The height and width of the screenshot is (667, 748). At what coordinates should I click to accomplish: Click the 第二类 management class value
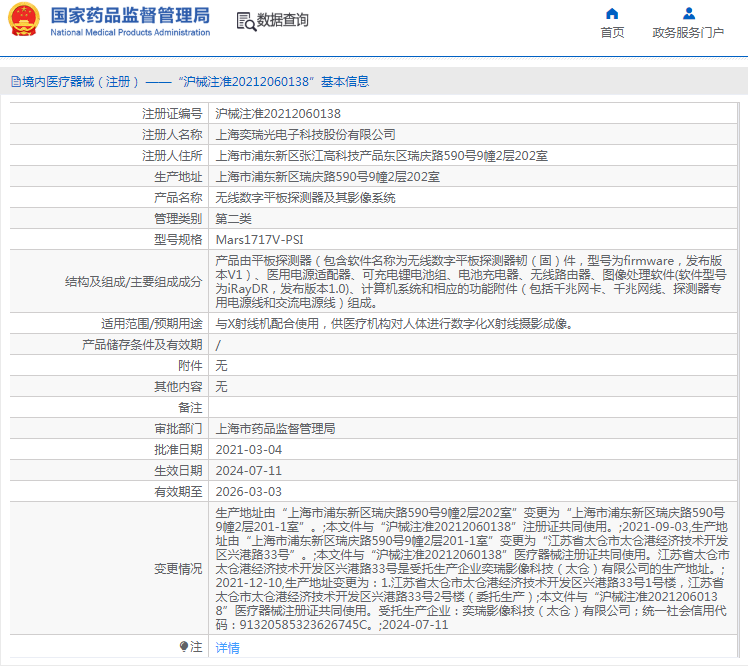coord(234,219)
